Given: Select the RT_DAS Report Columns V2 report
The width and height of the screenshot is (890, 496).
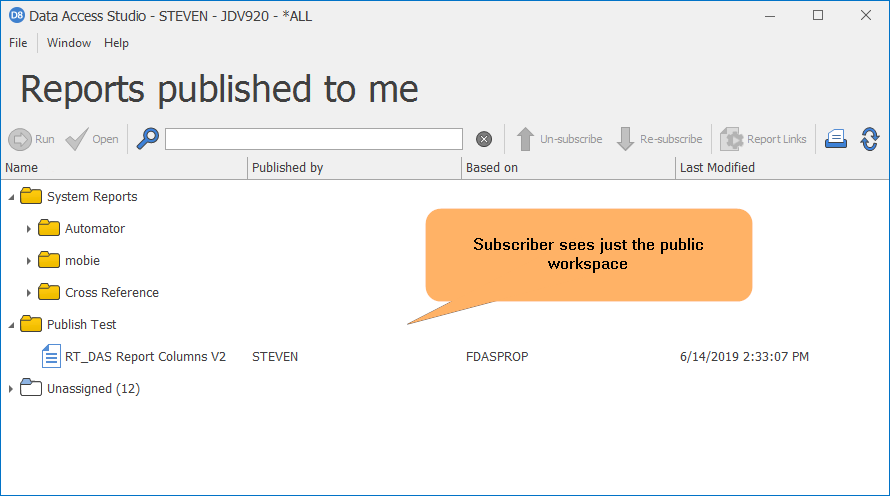Looking at the screenshot, I should [x=145, y=356].
